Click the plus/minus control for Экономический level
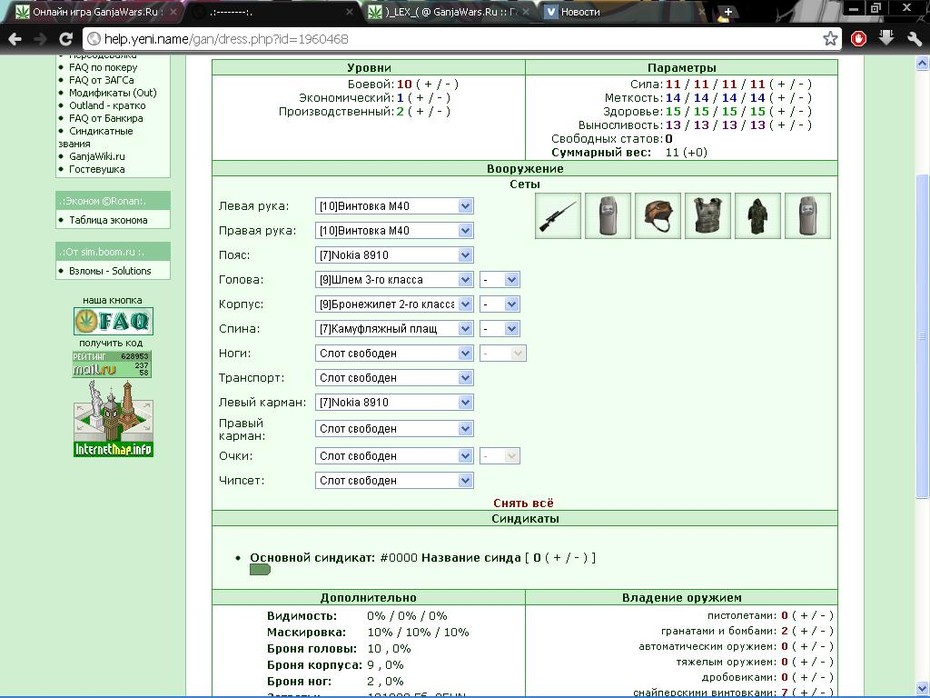 [x=429, y=98]
